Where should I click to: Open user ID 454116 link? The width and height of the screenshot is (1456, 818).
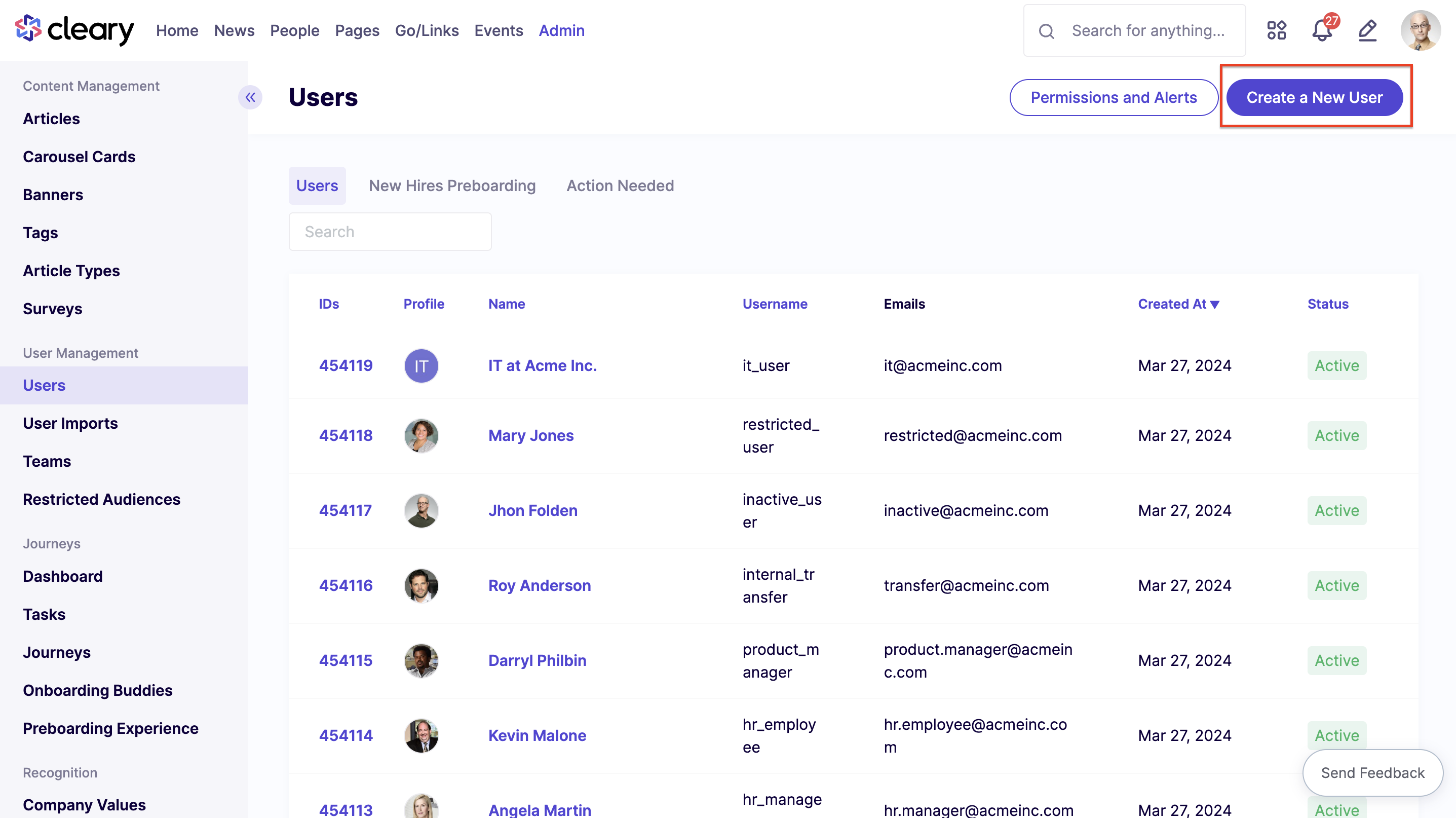click(346, 586)
